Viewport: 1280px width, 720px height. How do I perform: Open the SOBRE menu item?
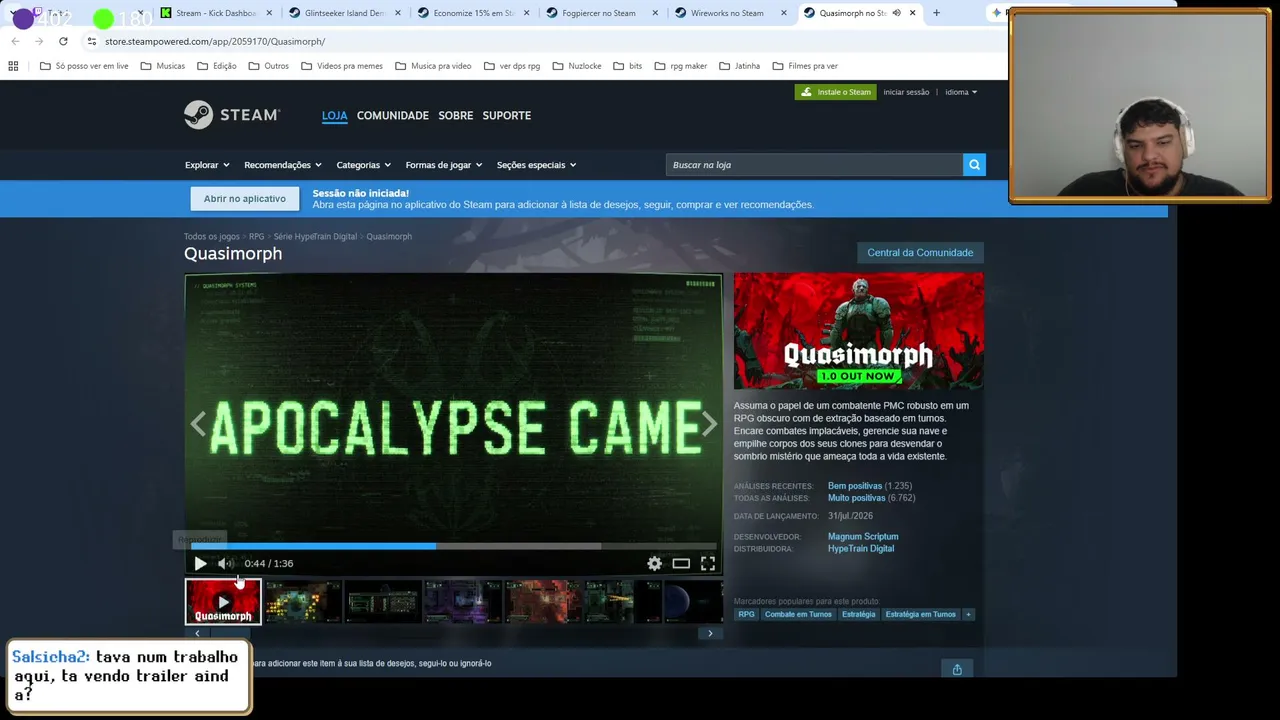[x=456, y=115]
